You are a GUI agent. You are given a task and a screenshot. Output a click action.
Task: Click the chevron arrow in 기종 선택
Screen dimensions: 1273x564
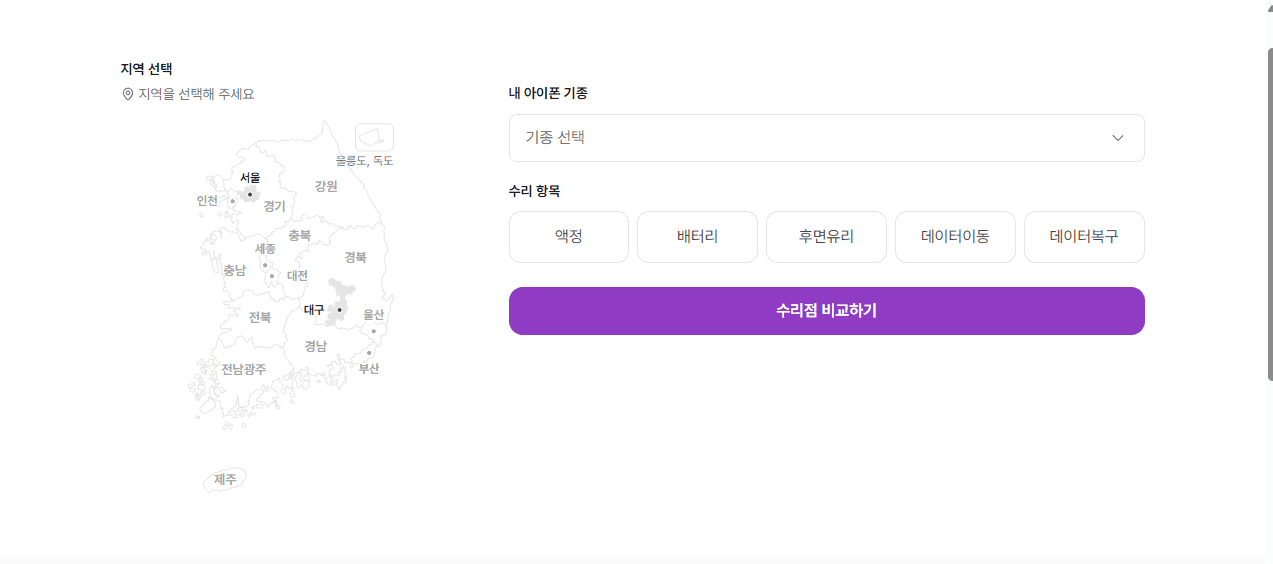[1118, 138]
